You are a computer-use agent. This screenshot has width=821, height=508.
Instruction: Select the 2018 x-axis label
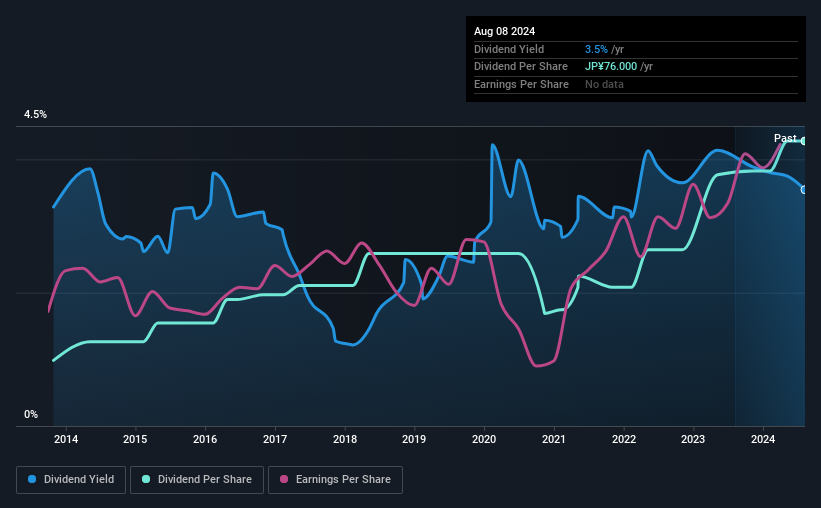point(345,439)
